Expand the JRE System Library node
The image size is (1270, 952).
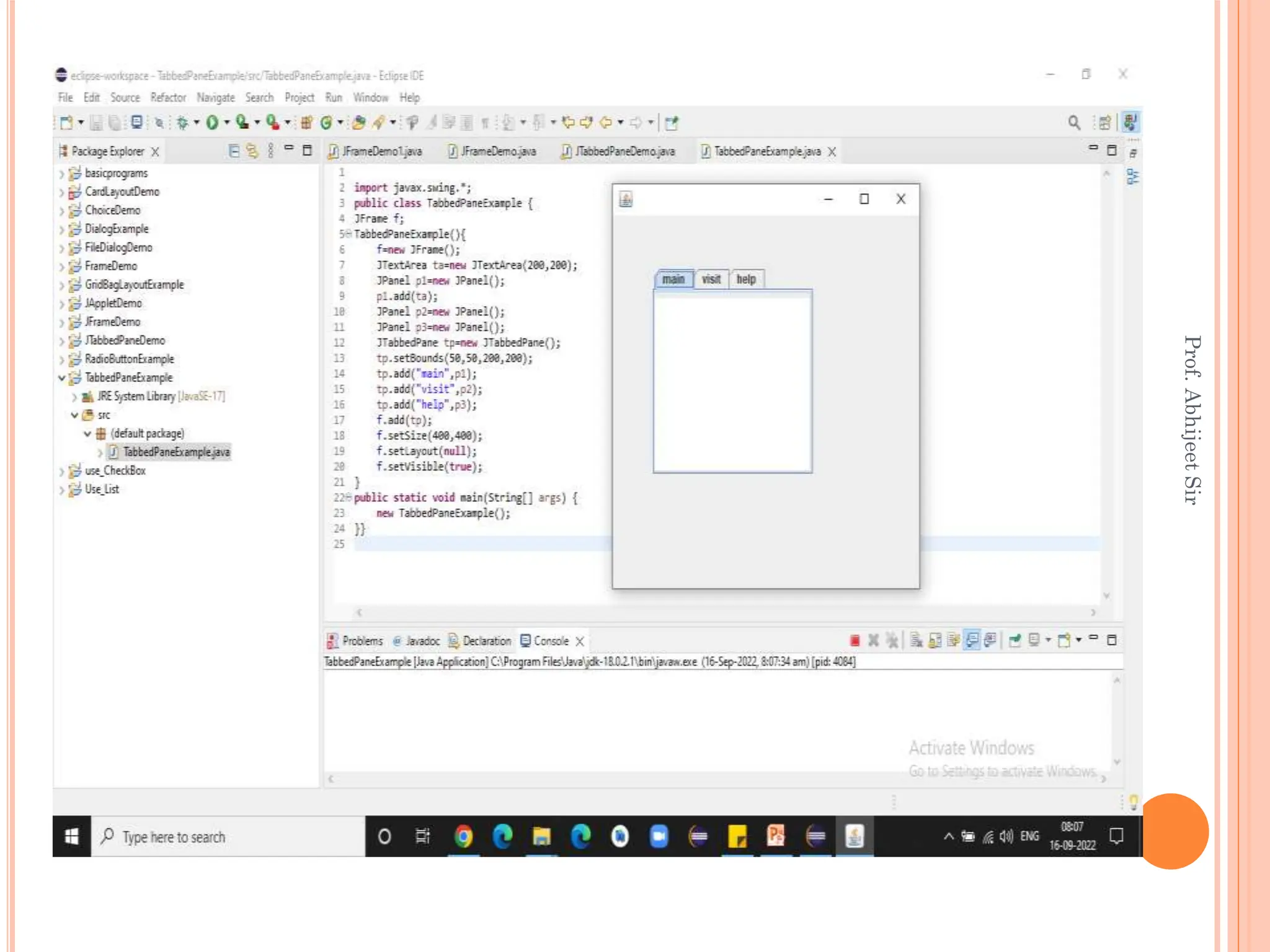pos(74,397)
